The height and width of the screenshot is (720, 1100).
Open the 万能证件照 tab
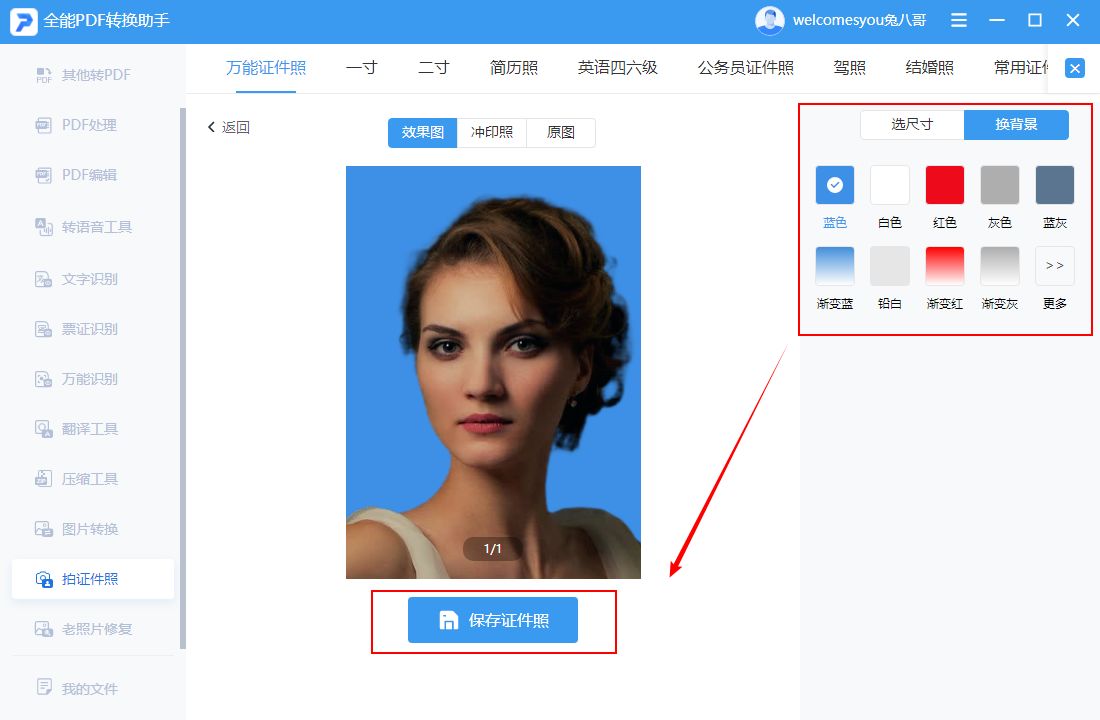(x=266, y=68)
